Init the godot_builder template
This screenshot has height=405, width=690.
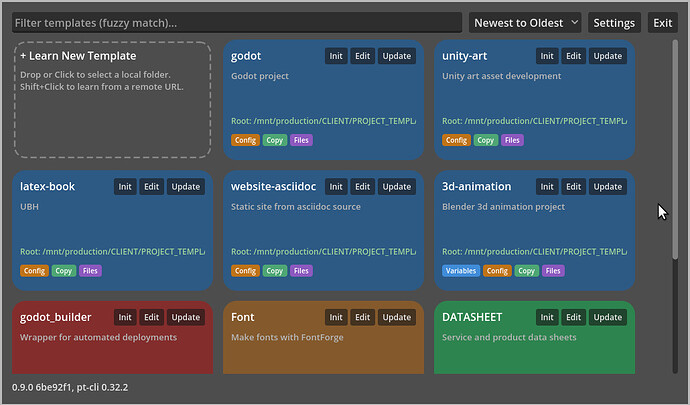tap(125, 317)
